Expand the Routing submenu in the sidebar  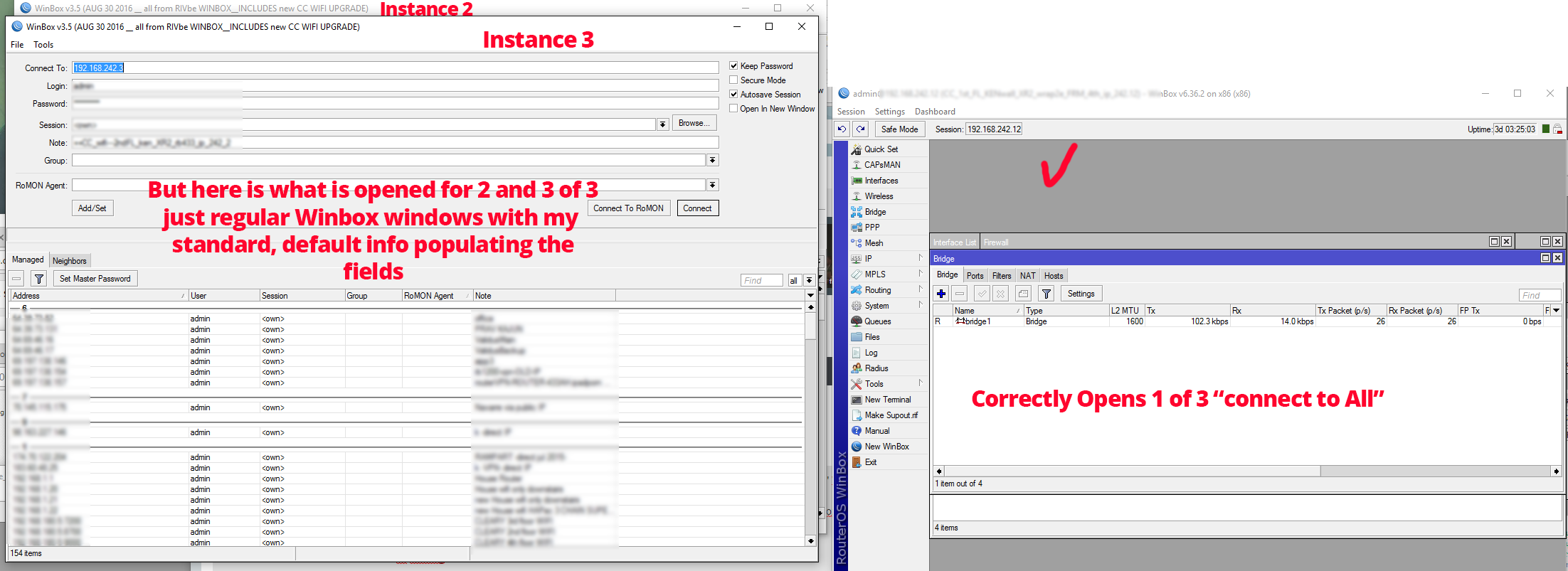click(920, 289)
